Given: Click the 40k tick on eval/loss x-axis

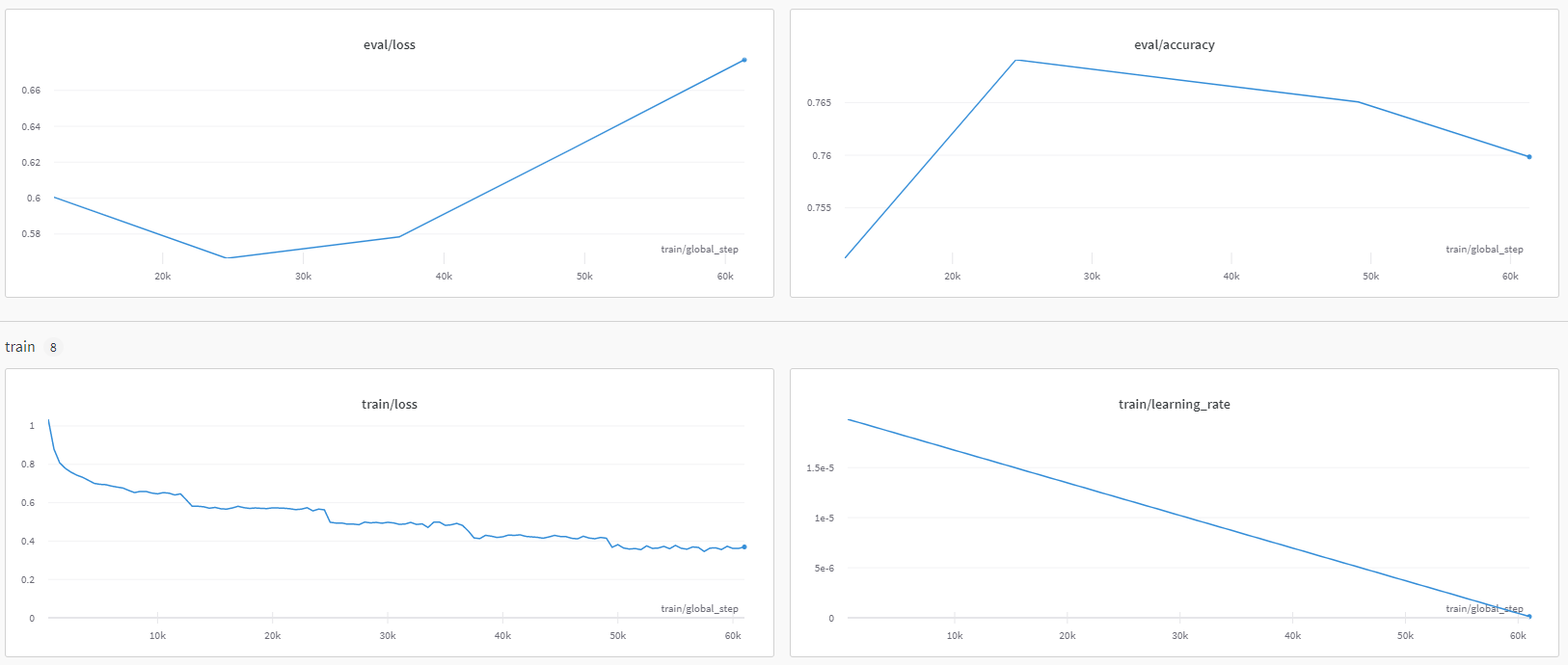Looking at the screenshot, I should coord(444,277).
